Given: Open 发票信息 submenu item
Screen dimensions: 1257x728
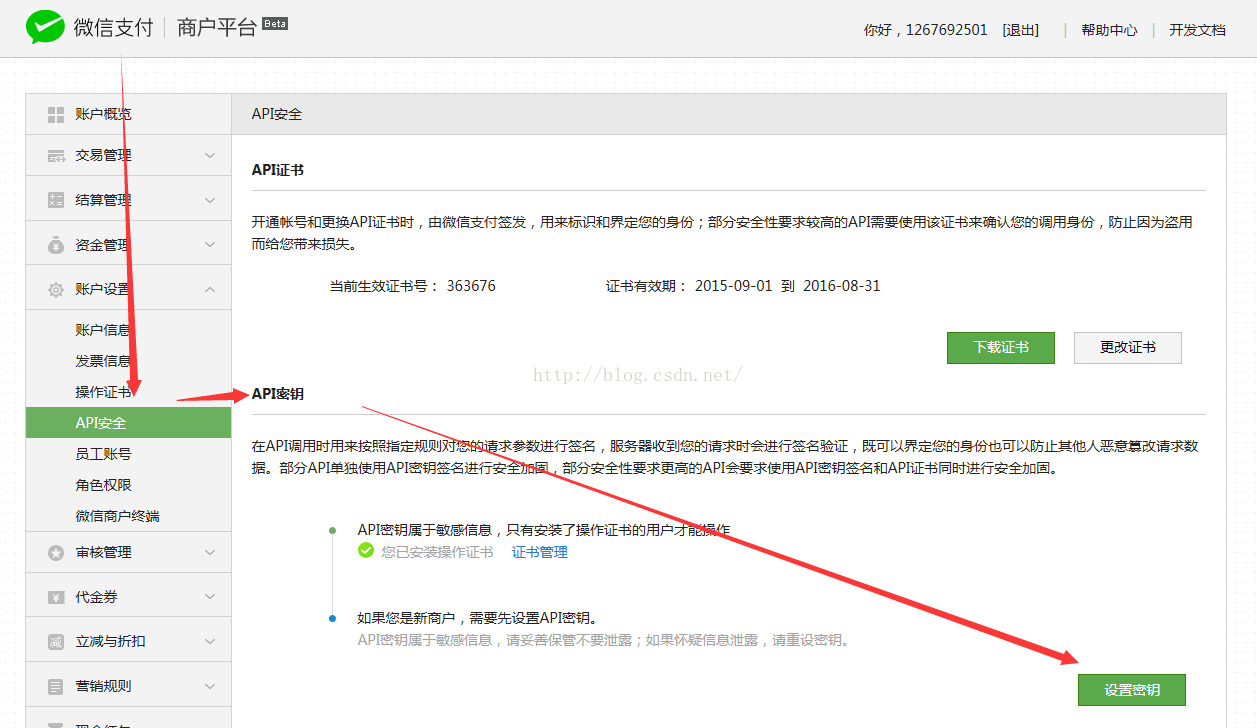Looking at the screenshot, I should tap(103, 361).
